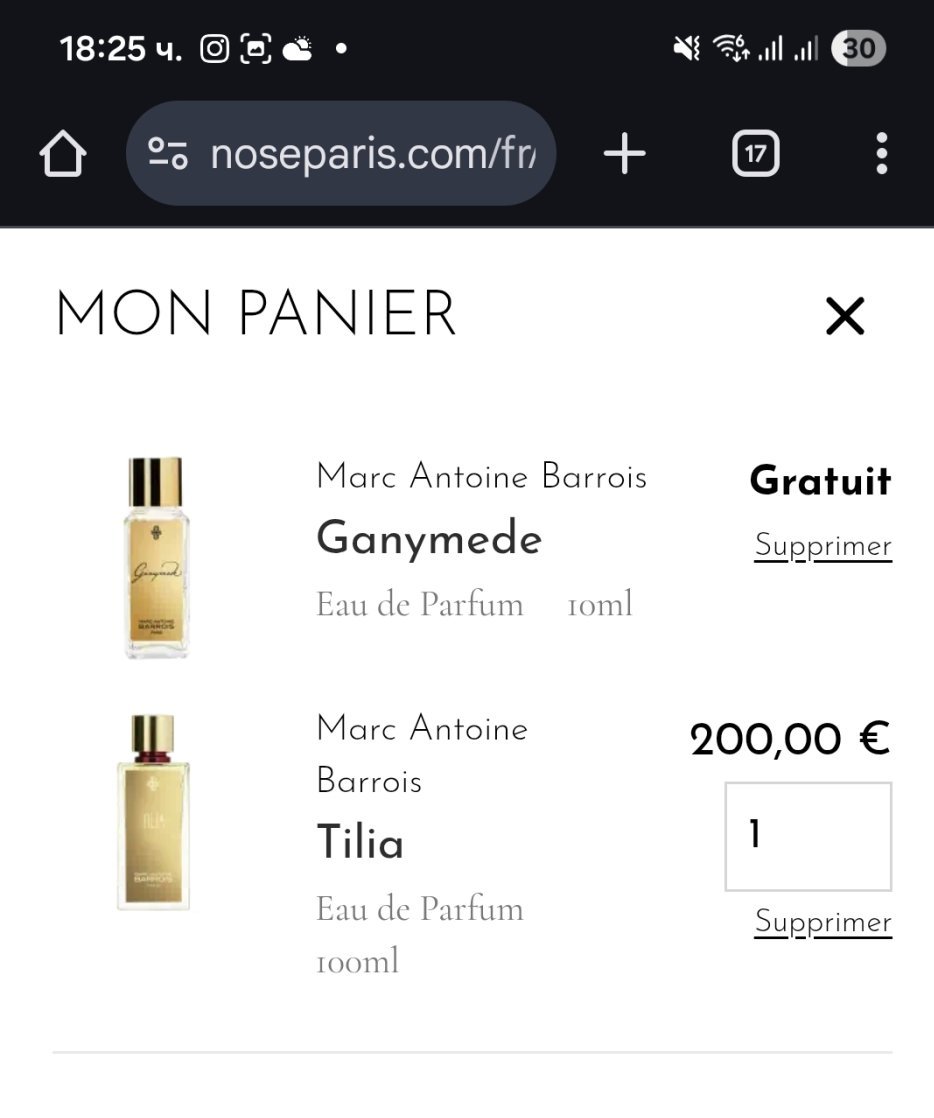Open the Ganymede bottle thumbnail
This screenshot has width=934, height=1118.
click(156, 557)
